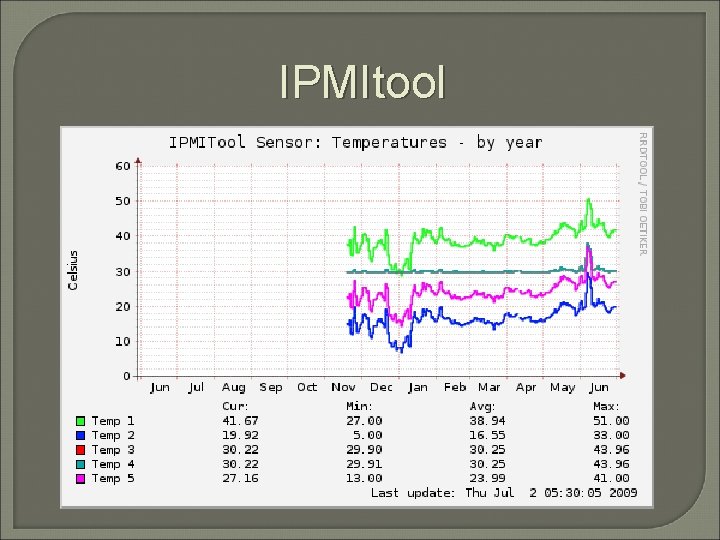Click the 'Avg:' column header
Screen dimensions: 720x540
(x=483, y=406)
